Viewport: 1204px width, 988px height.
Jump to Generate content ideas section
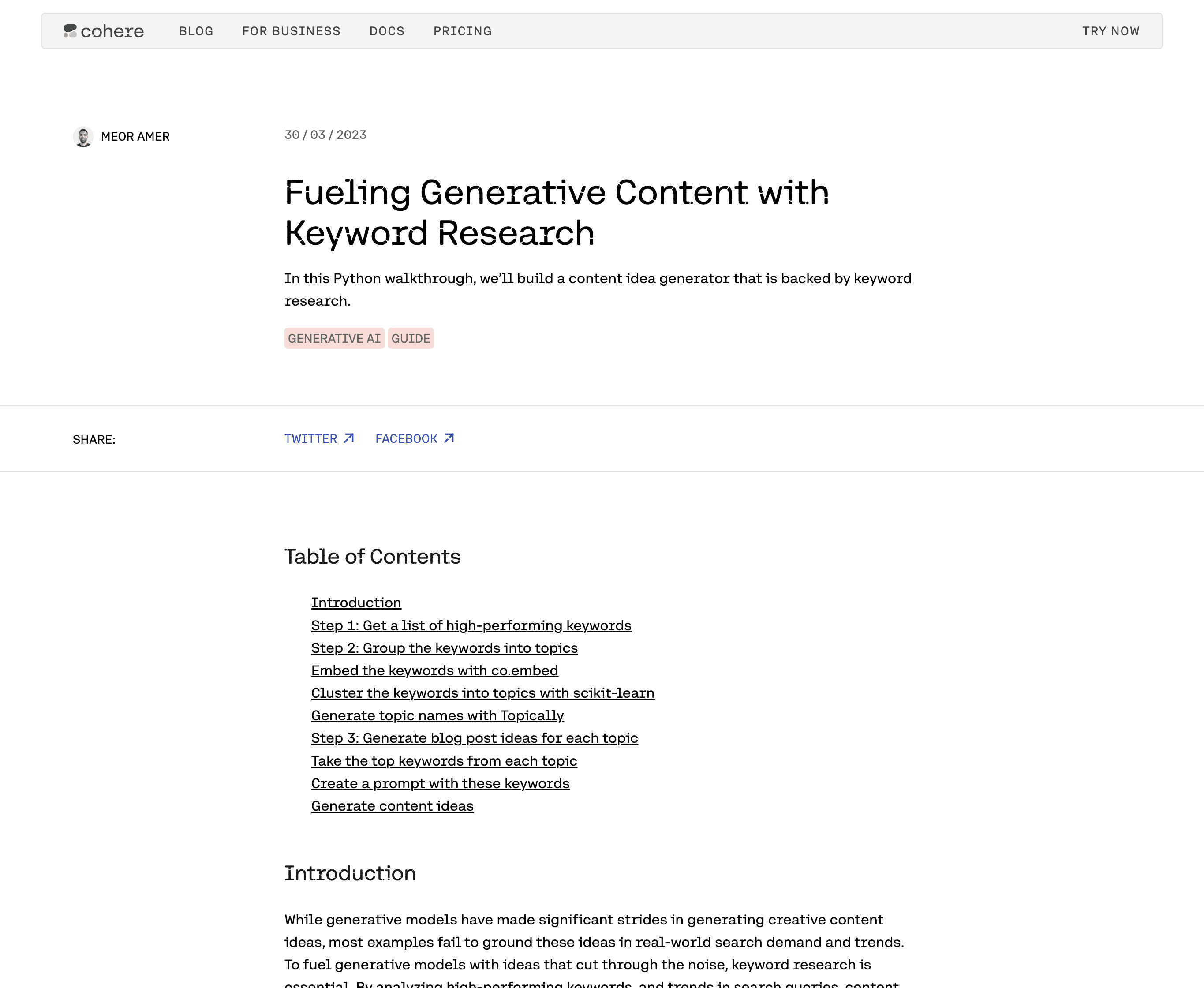click(x=392, y=806)
